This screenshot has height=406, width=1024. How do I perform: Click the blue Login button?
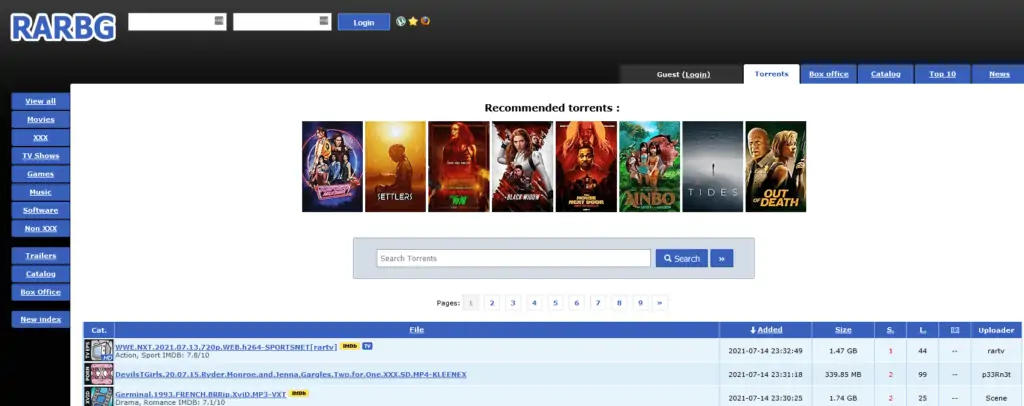(x=364, y=22)
